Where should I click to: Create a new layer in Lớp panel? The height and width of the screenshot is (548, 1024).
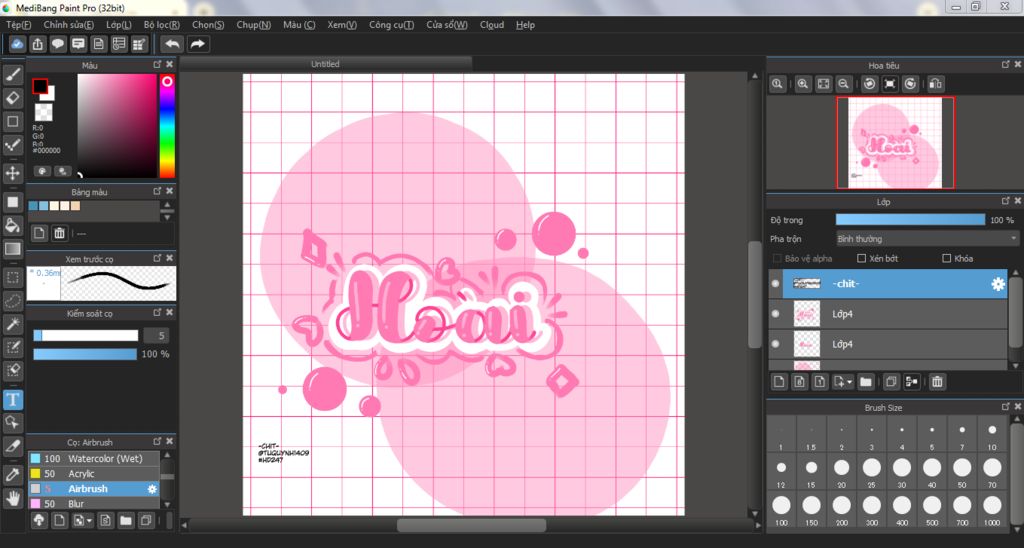coord(778,381)
